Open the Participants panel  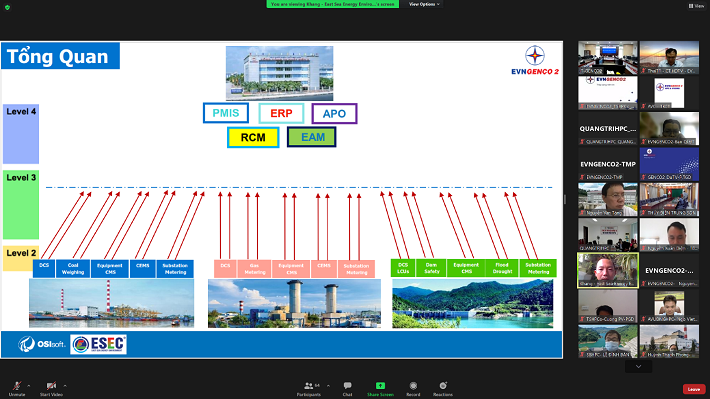tap(309, 389)
